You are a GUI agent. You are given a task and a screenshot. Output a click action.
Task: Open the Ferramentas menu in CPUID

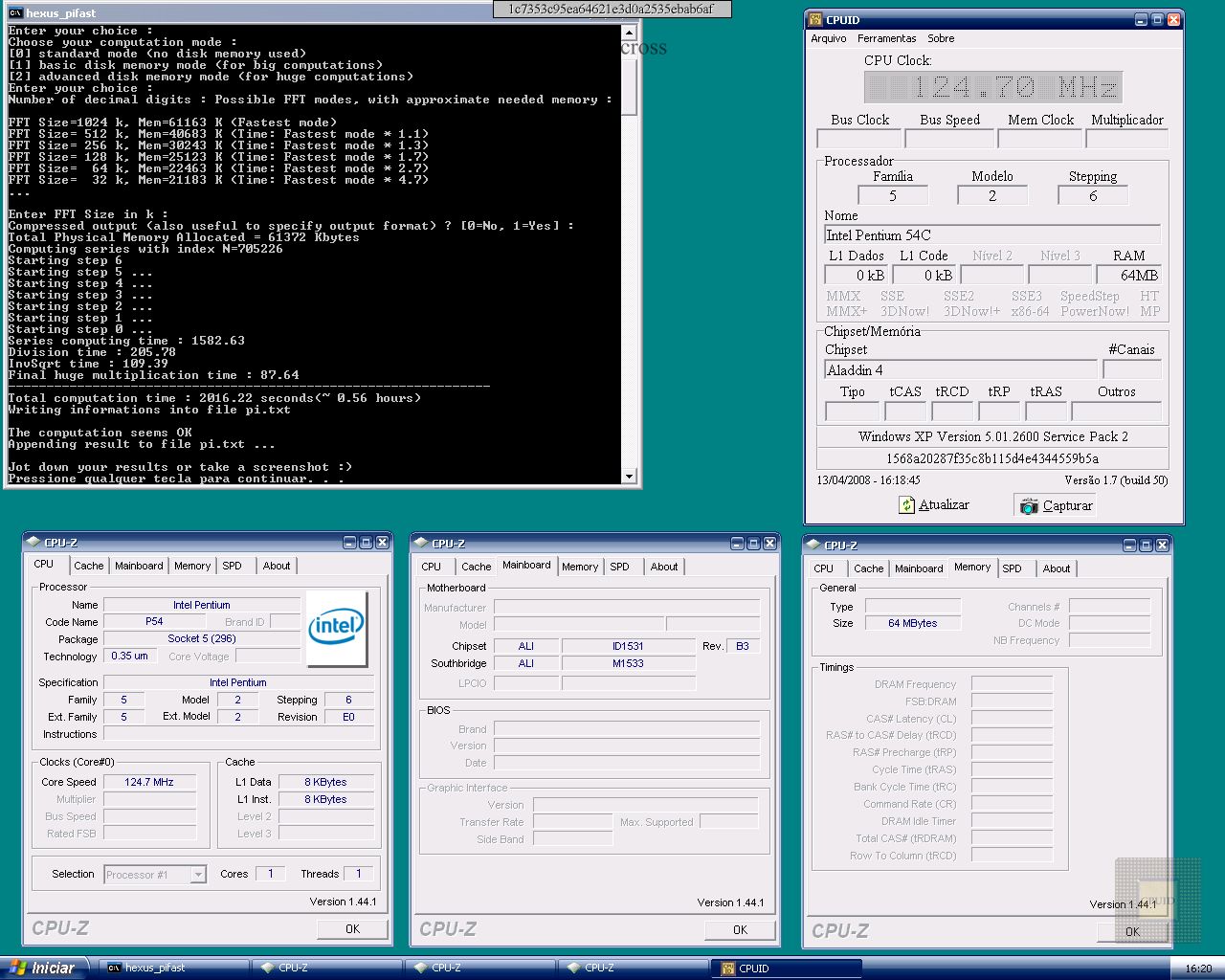coord(886,38)
